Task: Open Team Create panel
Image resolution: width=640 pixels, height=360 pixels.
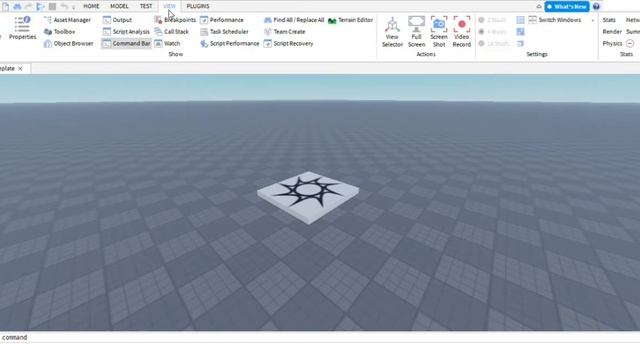Action: pos(284,31)
